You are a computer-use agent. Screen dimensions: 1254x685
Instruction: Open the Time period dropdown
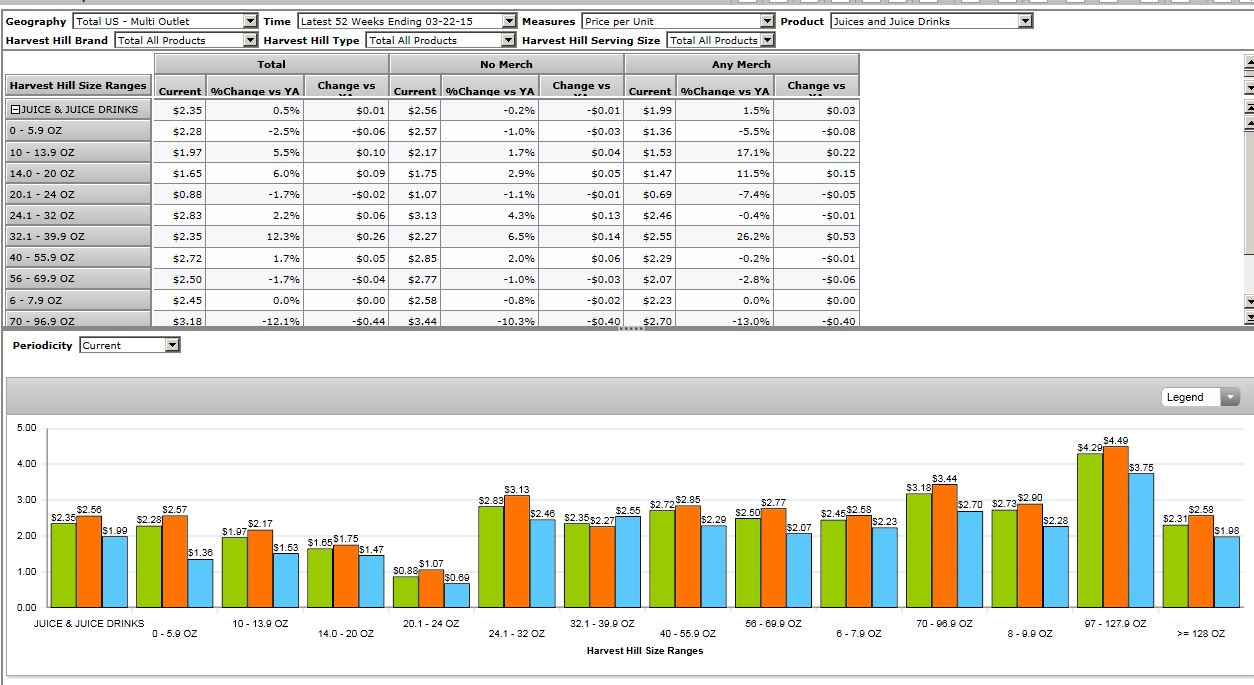(509, 21)
